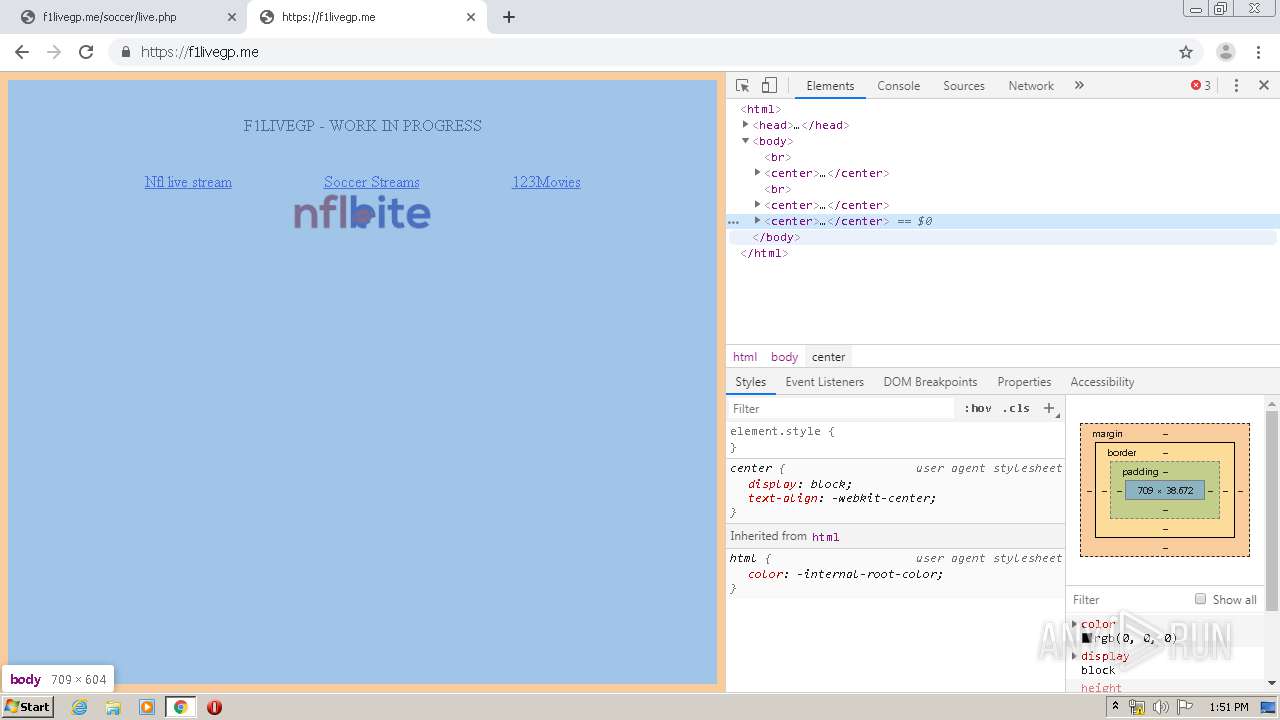View site security lock info
Image resolution: width=1280 pixels, height=720 pixels.
[x=125, y=52]
